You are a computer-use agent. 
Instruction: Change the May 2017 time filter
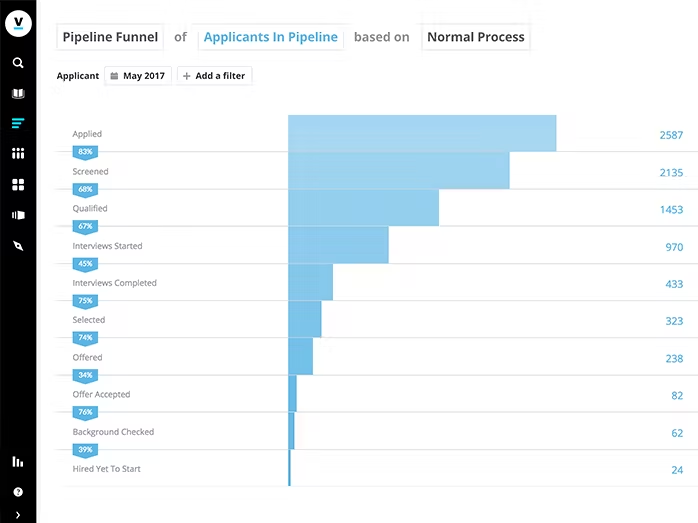(x=138, y=76)
